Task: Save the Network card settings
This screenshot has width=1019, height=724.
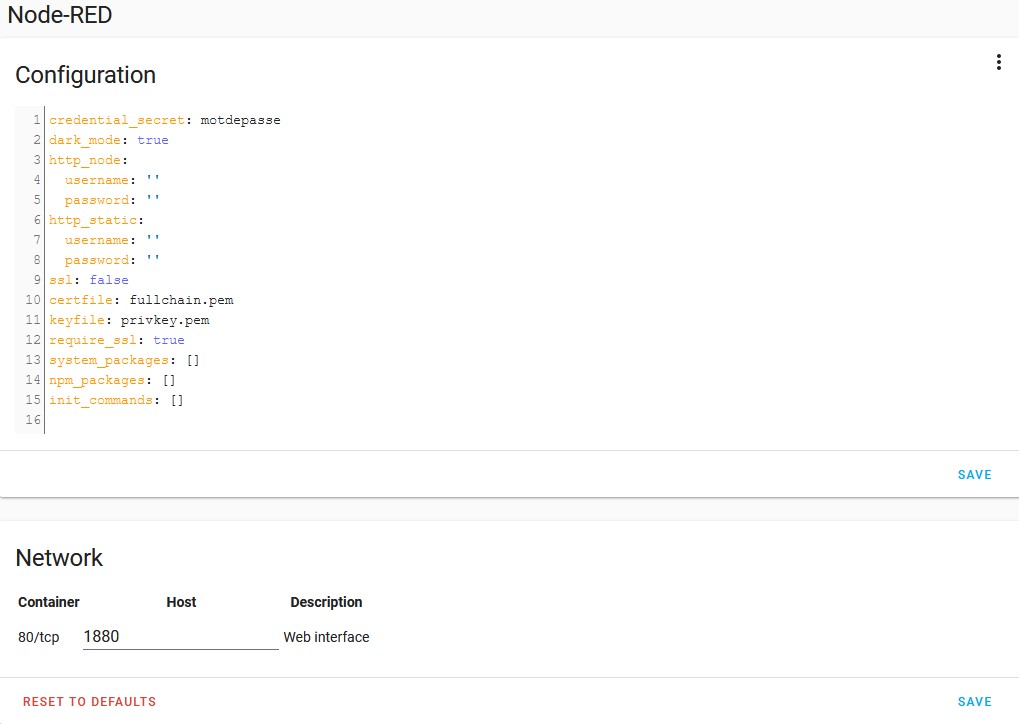Action: pos(974,702)
